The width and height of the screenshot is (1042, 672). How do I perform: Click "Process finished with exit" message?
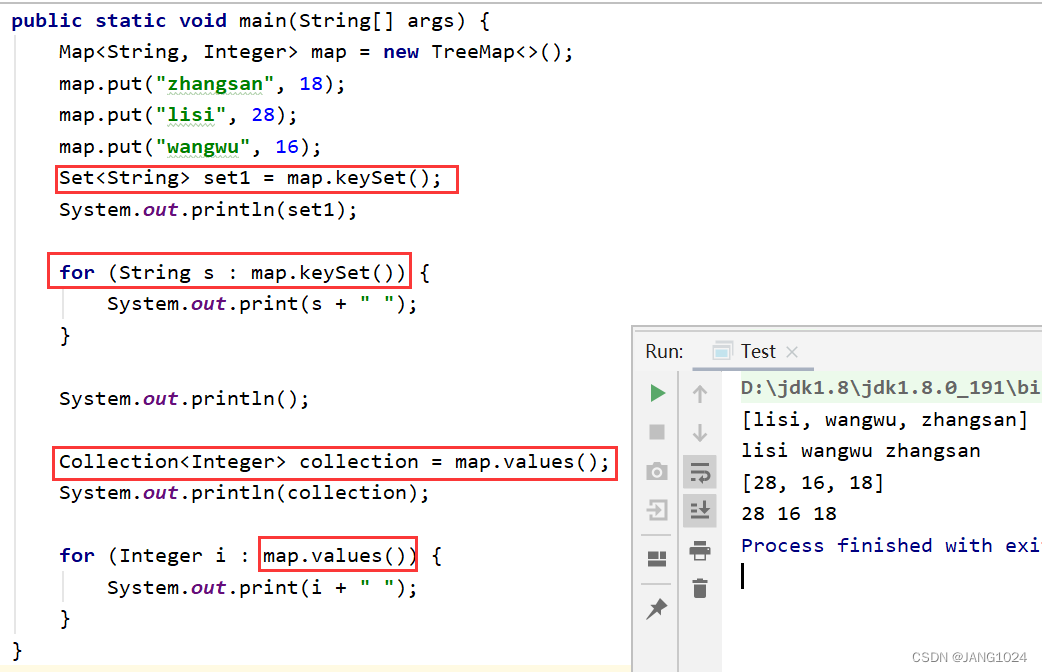tap(890, 546)
